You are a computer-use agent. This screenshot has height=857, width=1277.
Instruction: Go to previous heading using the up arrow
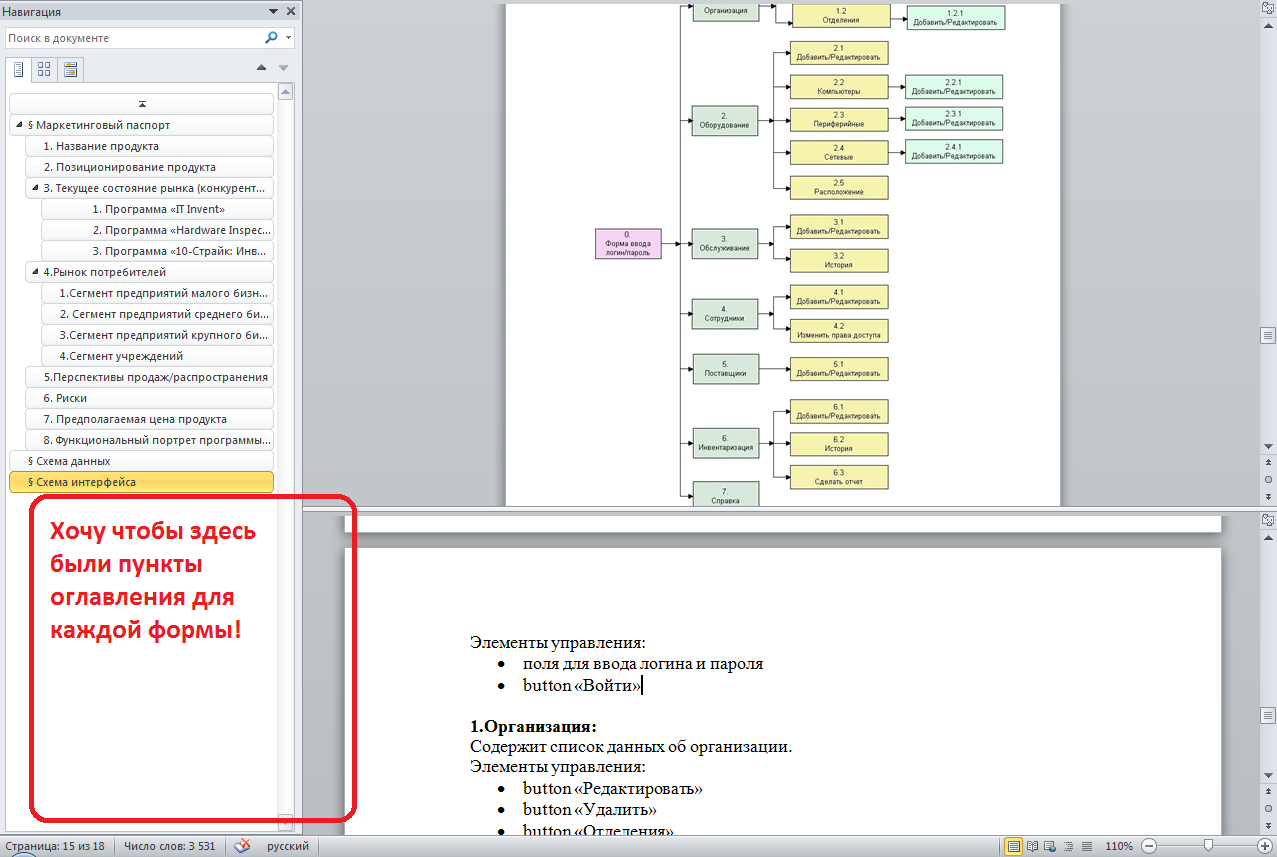pos(261,68)
